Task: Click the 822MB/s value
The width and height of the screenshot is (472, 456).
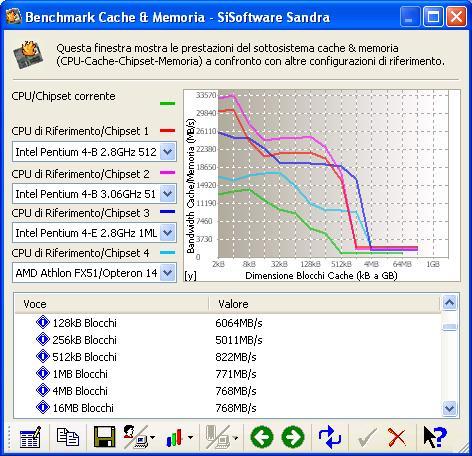Action: tap(236, 357)
